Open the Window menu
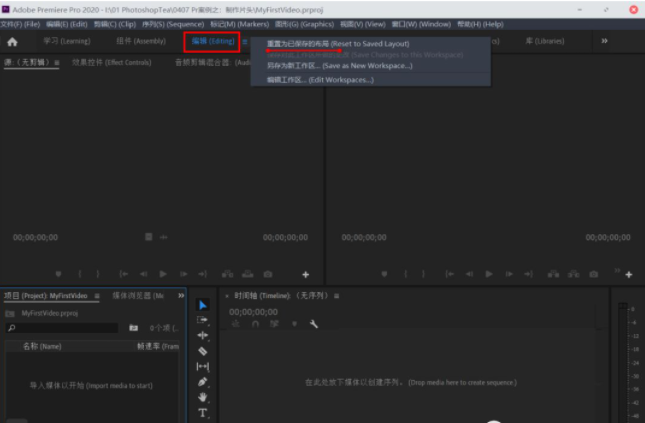 tap(421, 24)
